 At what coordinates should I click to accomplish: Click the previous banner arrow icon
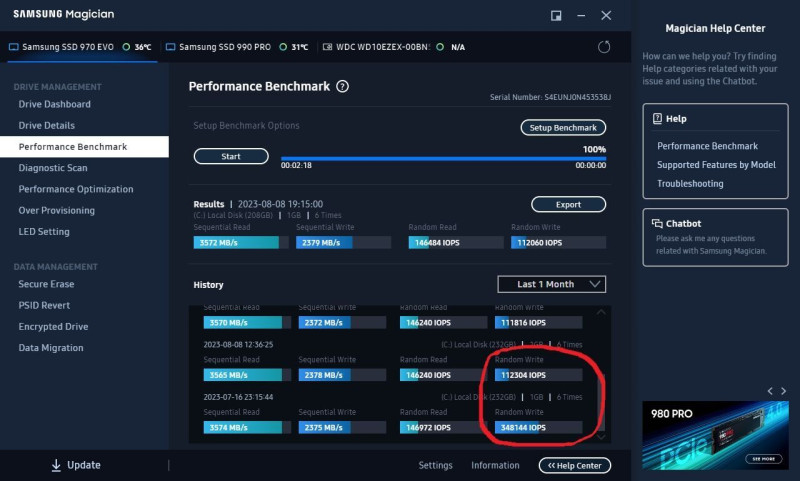[x=770, y=391]
